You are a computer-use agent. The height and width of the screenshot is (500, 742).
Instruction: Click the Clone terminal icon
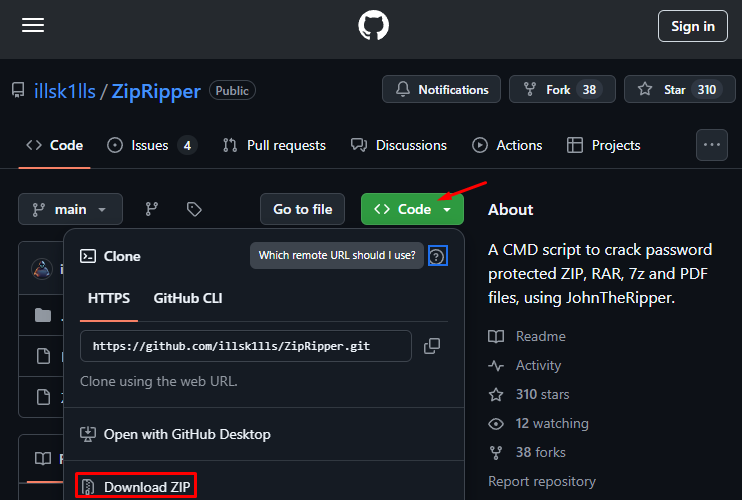tap(88, 256)
